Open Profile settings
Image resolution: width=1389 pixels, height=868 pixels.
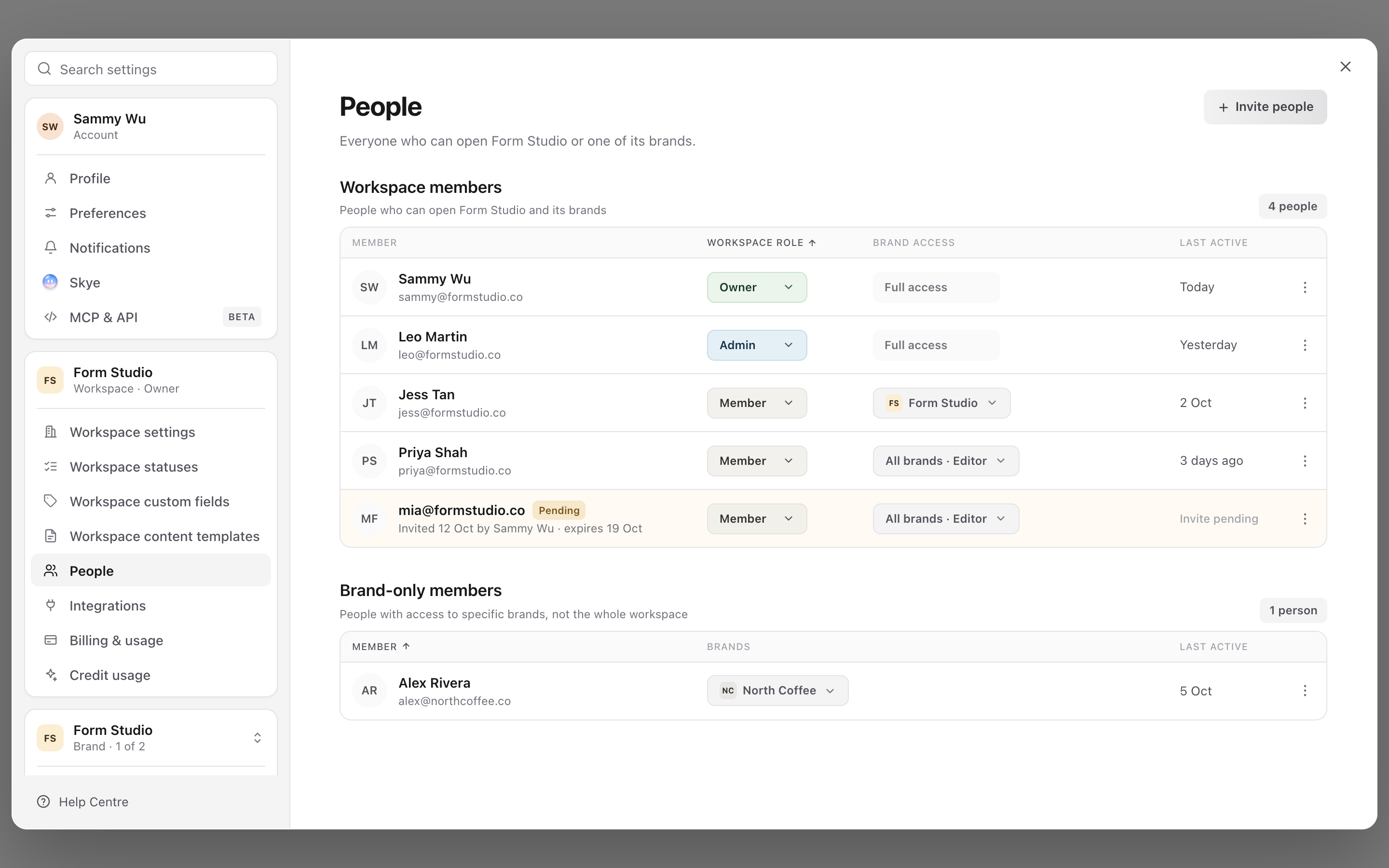pos(151,178)
